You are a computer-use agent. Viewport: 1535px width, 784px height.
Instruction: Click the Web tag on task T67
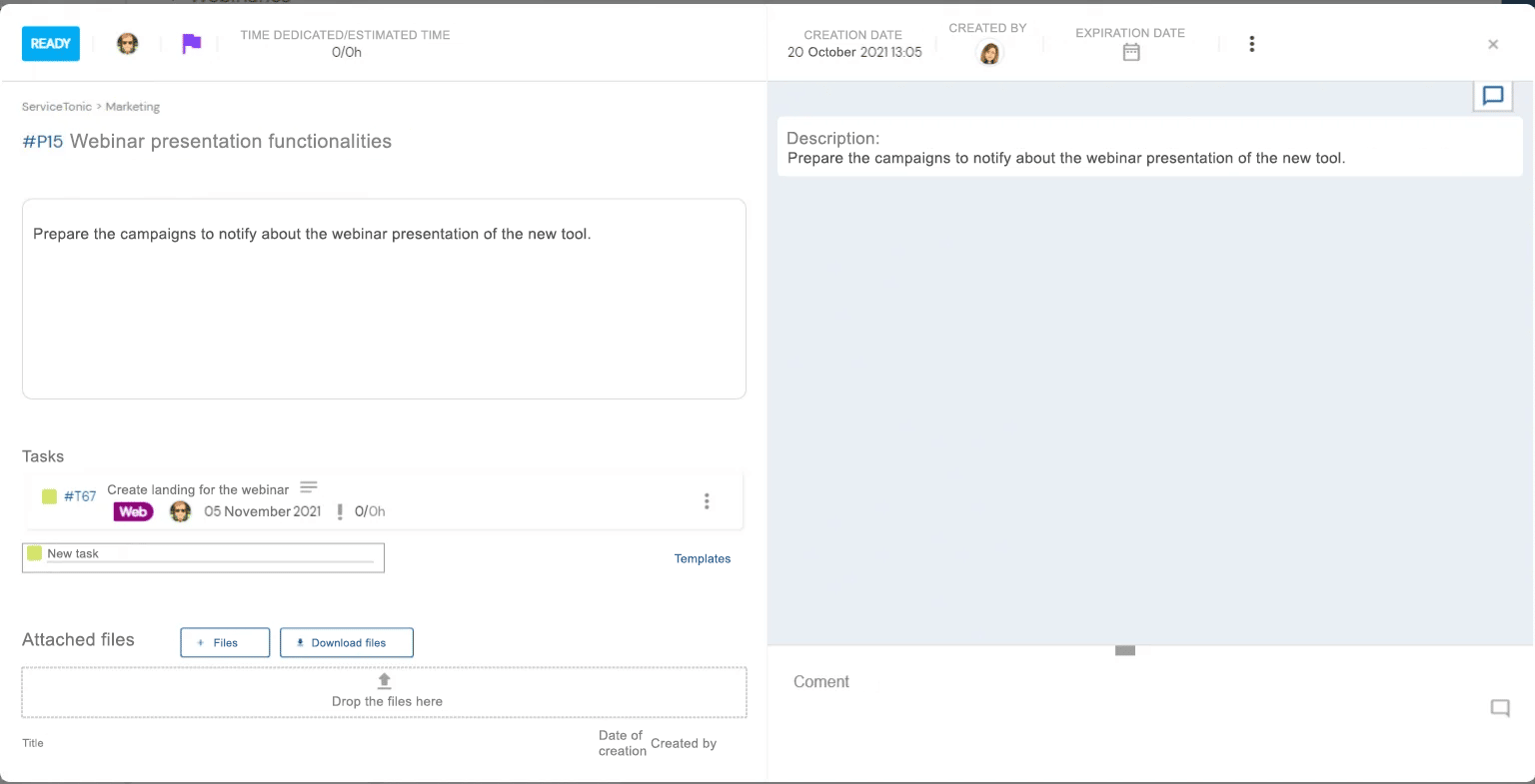click(x=133, y=511)
